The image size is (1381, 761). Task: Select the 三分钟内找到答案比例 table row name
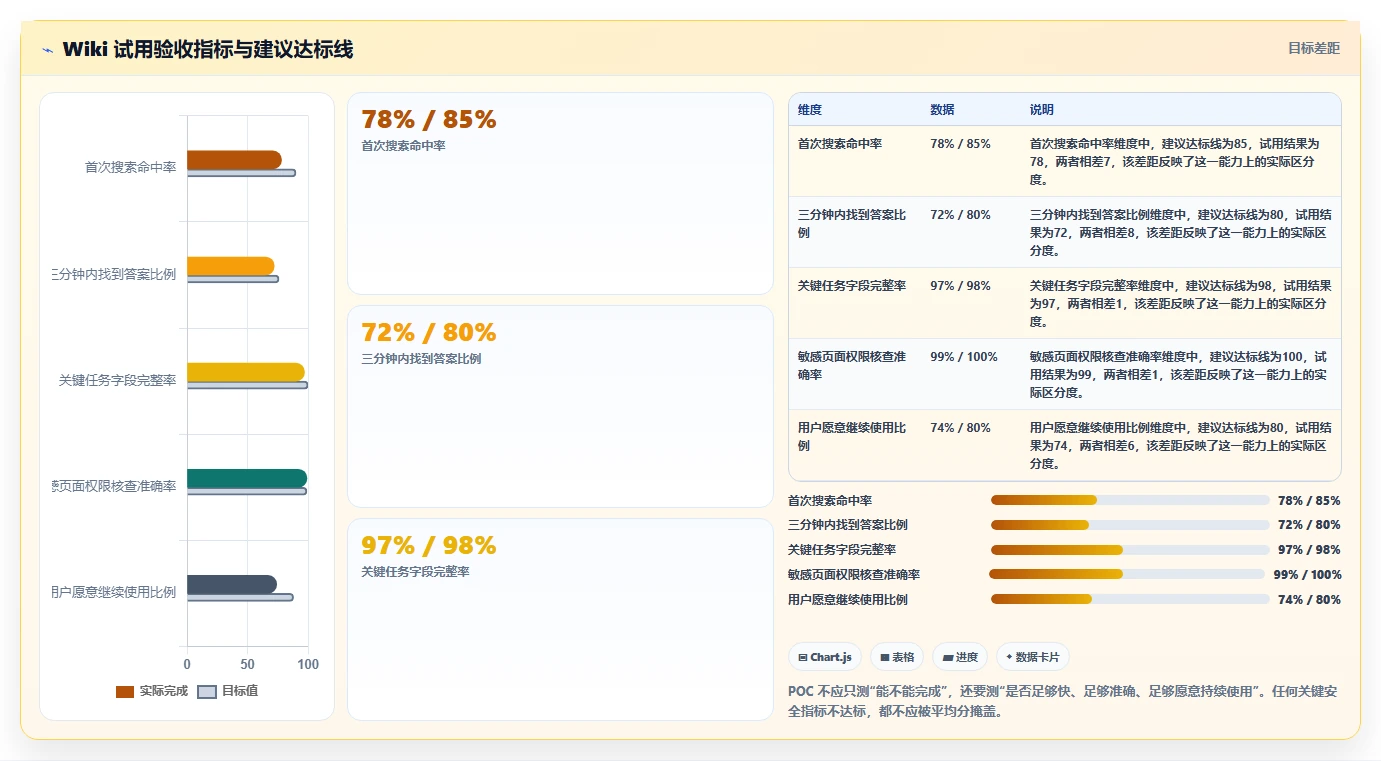(x=852, y=224)
